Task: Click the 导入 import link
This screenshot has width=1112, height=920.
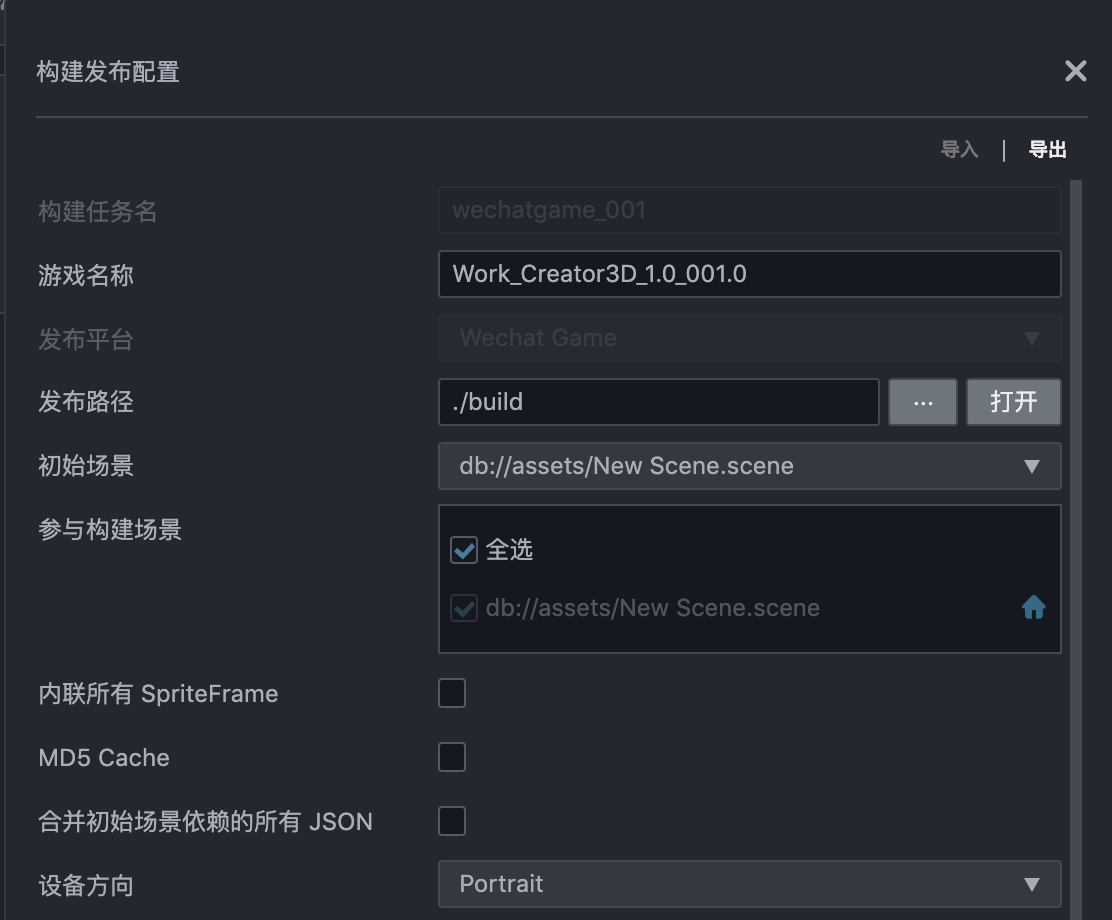Action: coord(959,150)
